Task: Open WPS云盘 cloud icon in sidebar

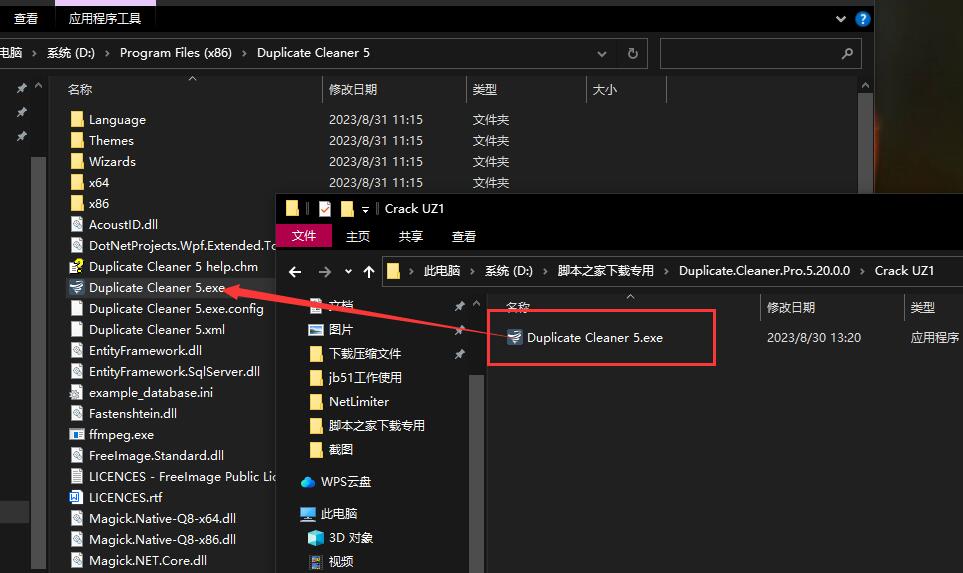Action: [308, 481]
